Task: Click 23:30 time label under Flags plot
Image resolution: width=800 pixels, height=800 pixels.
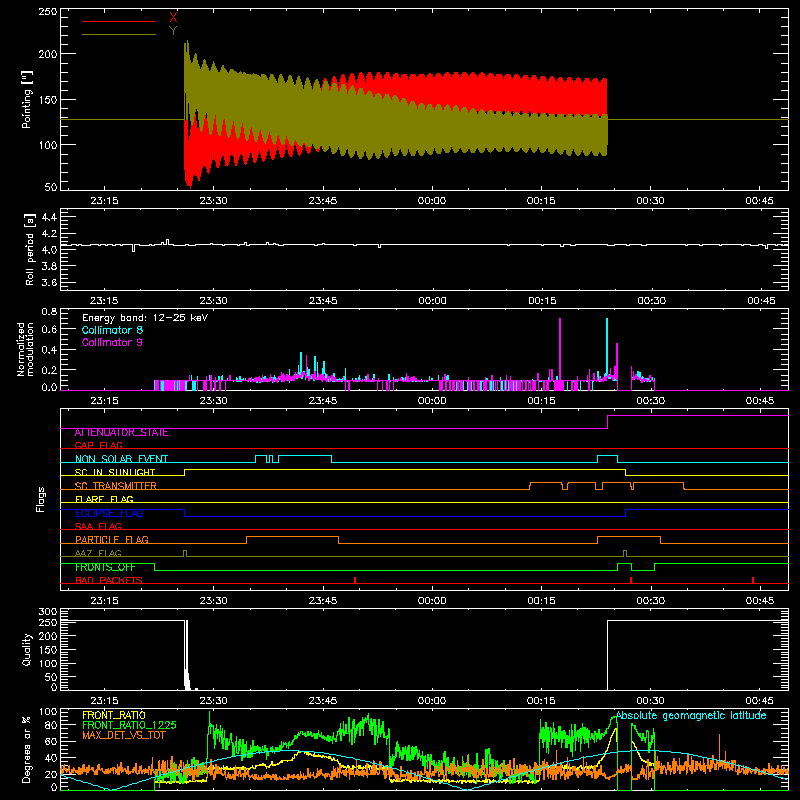Action: [213, 601]
